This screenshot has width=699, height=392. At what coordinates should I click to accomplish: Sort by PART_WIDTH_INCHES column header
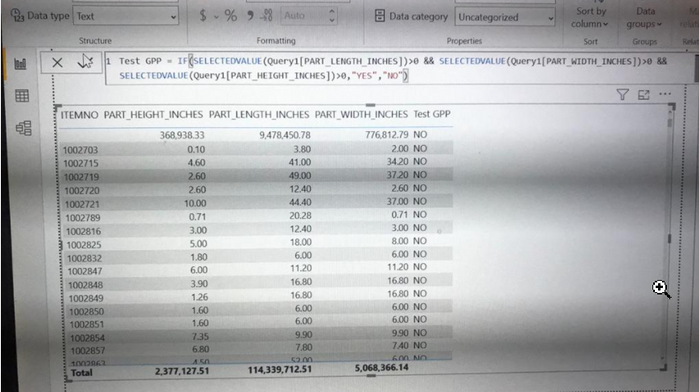click(x=361, y=114)
